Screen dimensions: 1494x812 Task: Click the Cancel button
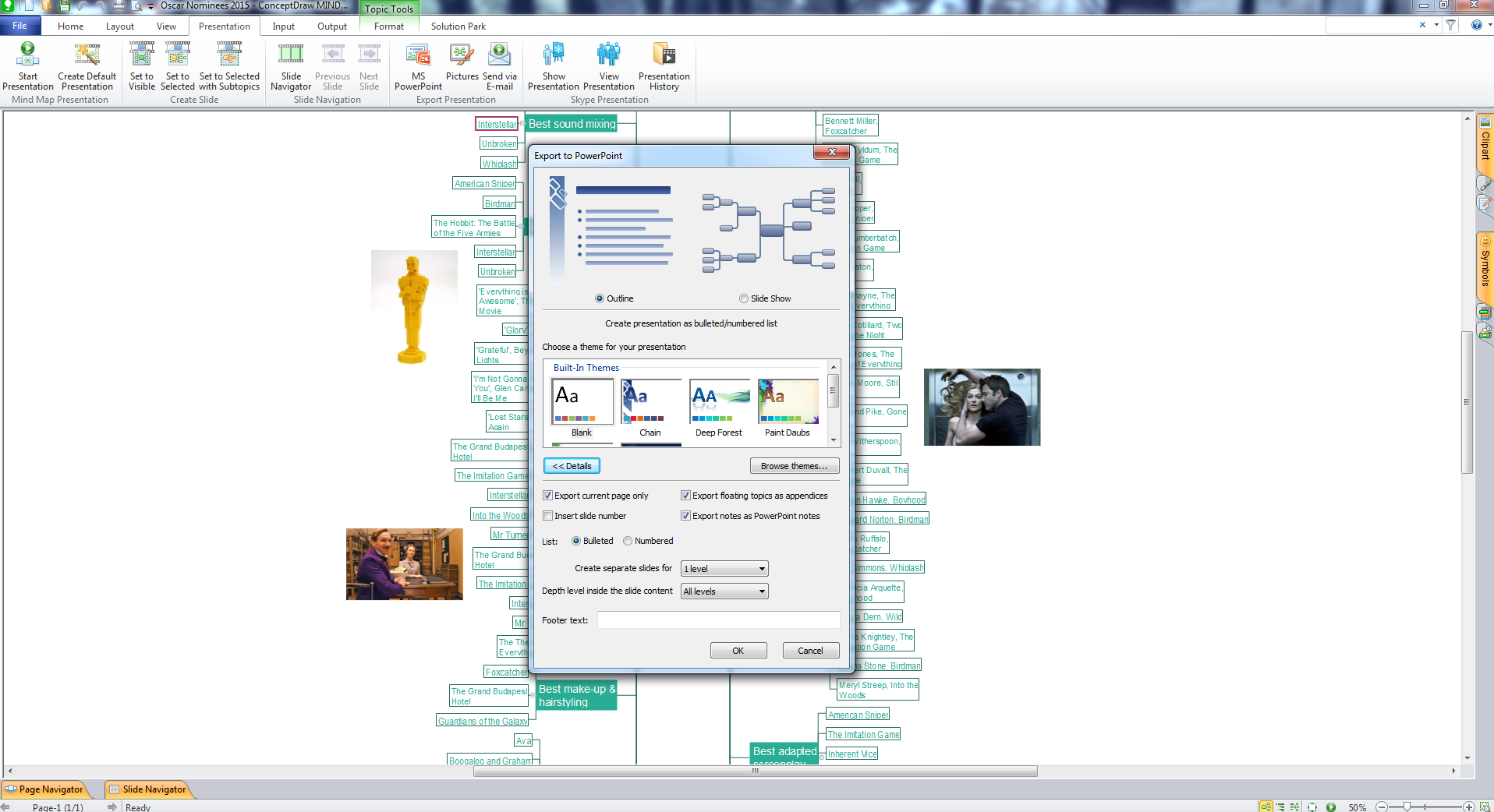[x=811, y=651]
